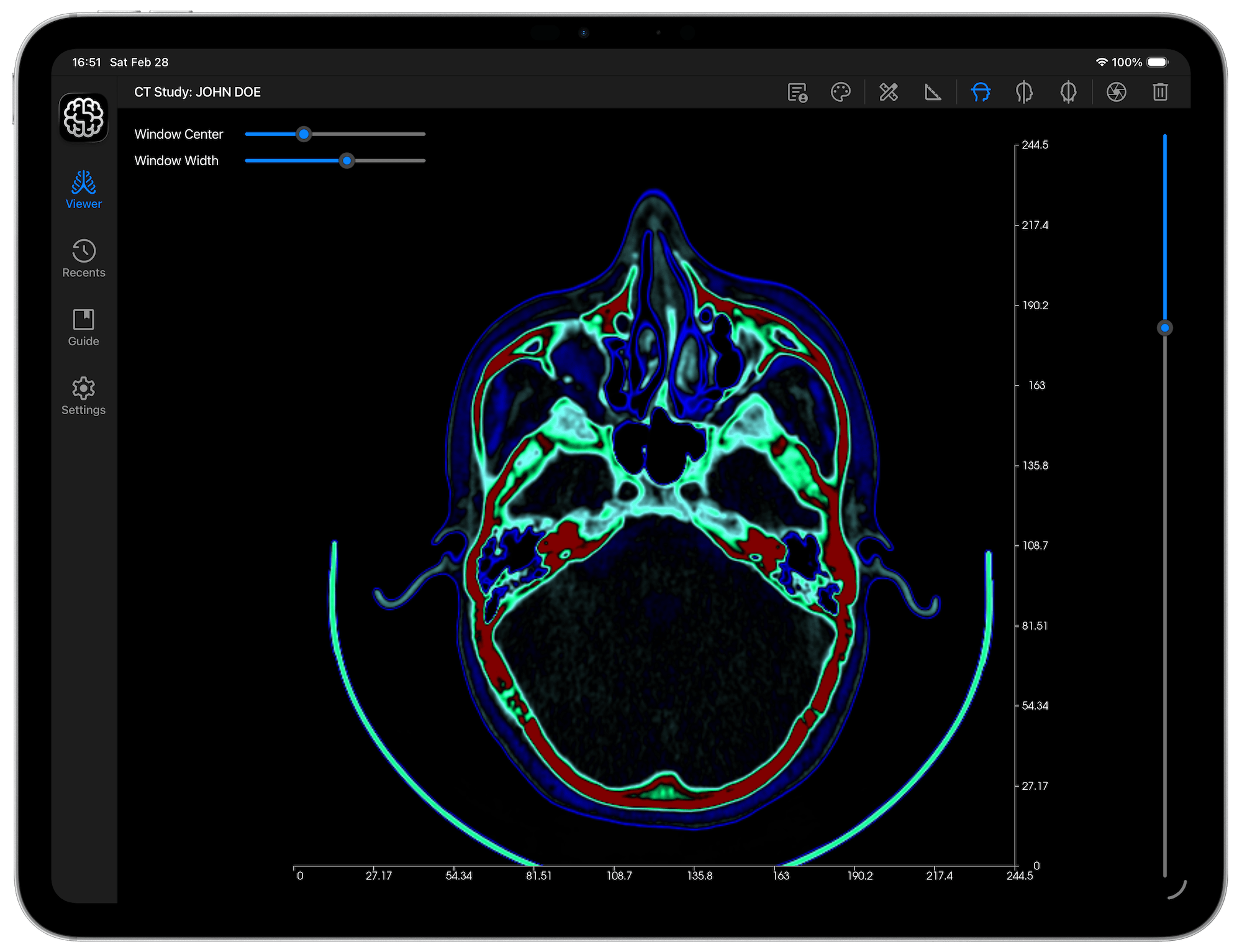Switch to the coronal head view

tap(1069, 92)
